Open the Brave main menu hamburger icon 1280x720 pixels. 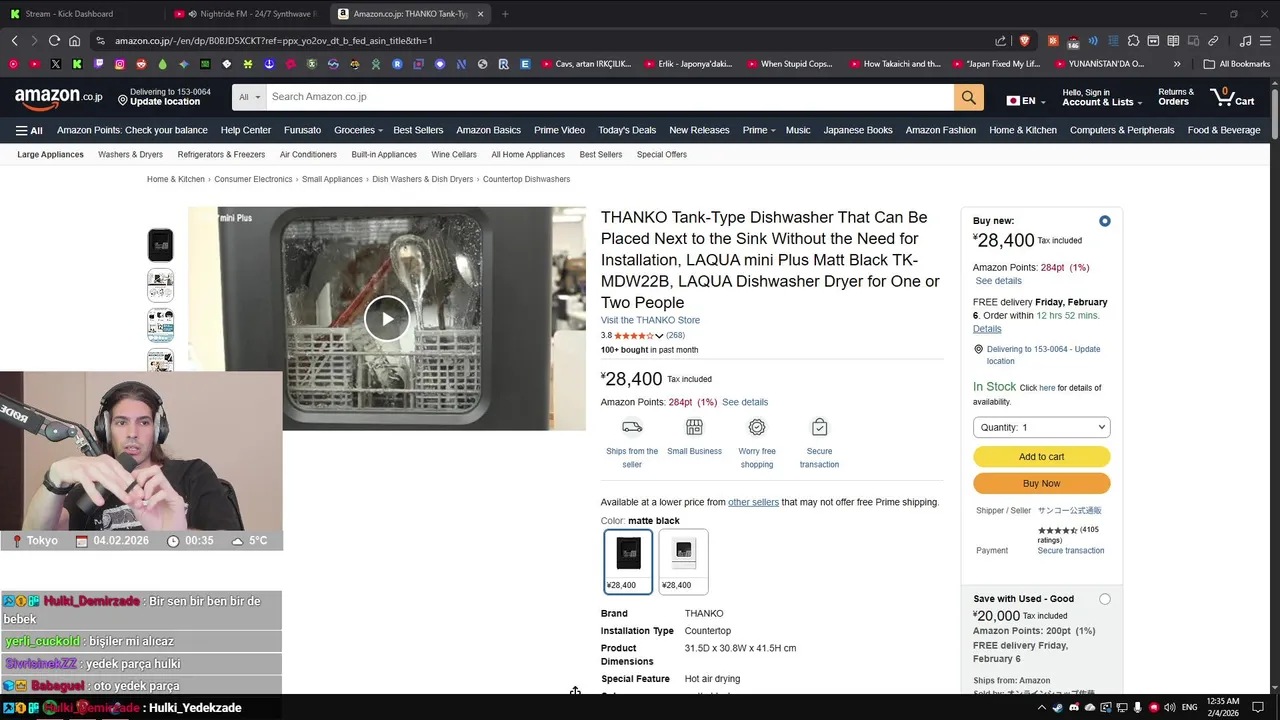click(1265, 41)
